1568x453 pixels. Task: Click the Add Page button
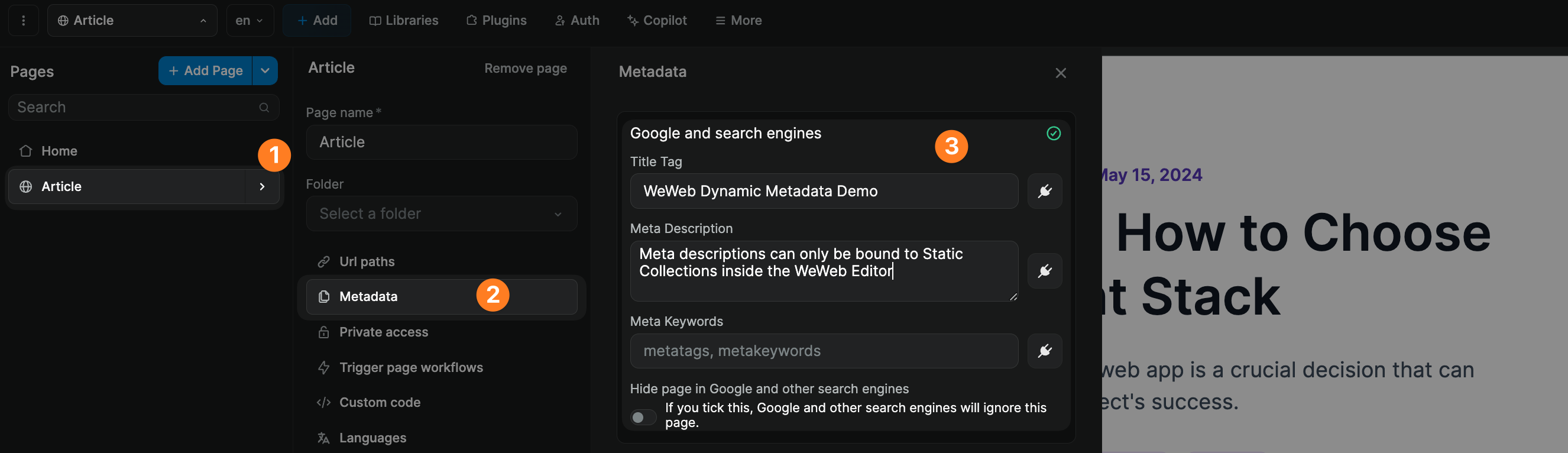[x=205, y=70]
